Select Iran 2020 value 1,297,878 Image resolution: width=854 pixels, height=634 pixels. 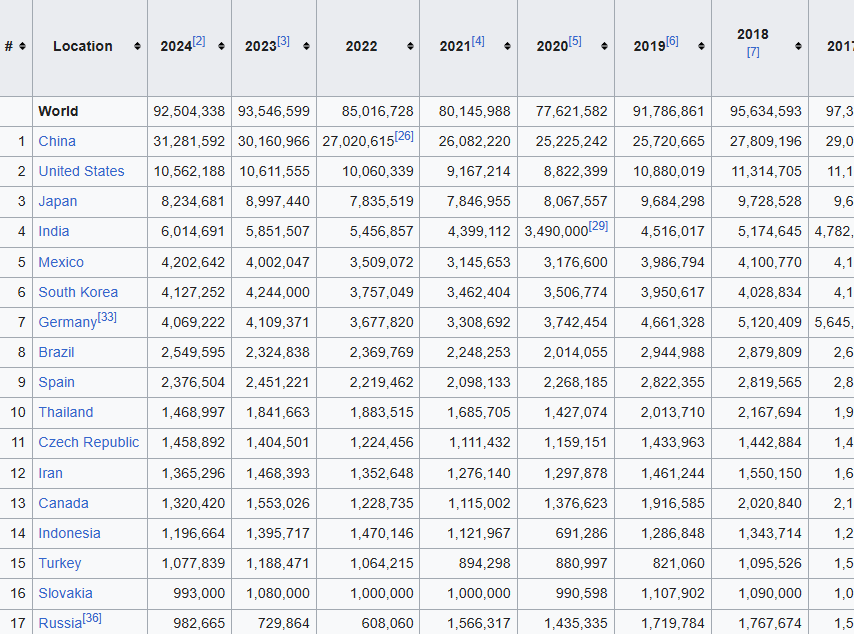pyautogui.click(x=576, y=473)
